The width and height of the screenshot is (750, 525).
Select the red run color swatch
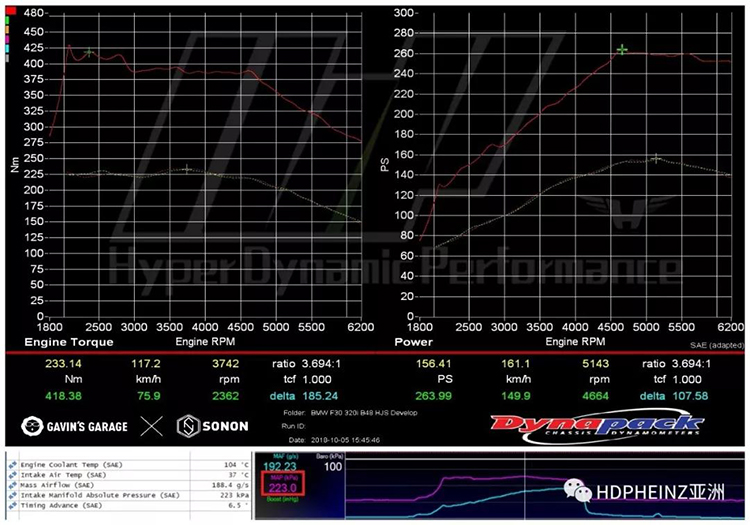click(11, 11)
